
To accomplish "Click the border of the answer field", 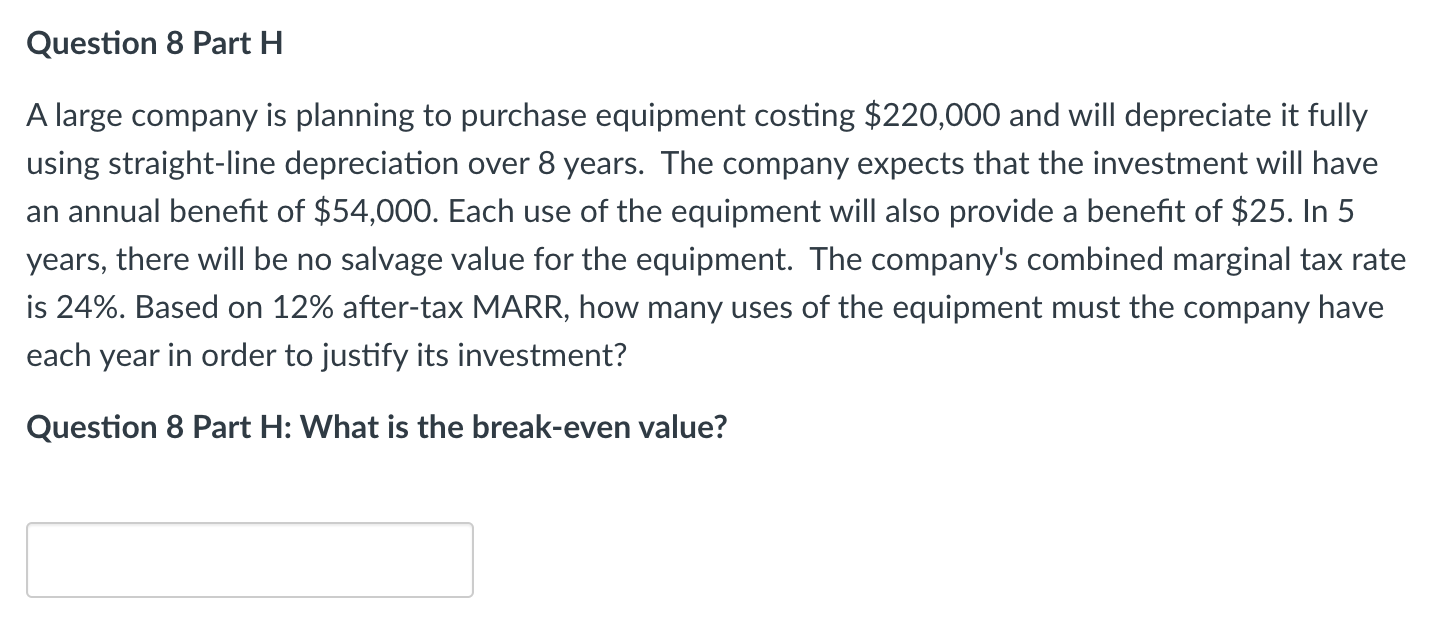I will [250, 523].
